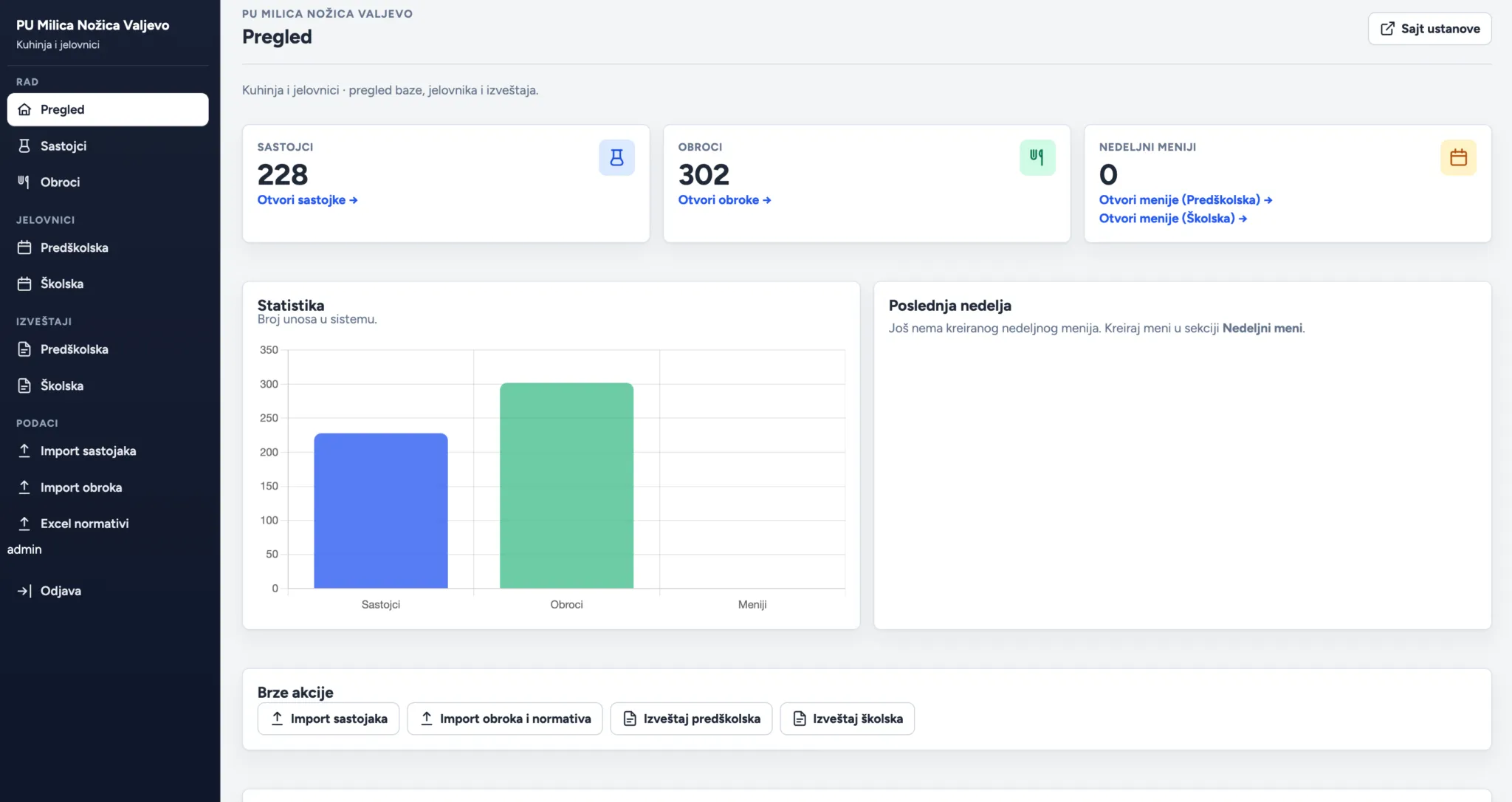Click the cutlery icon beside Obroci in sidebar
This screenshot has width=1512, height=802.
[24, 182]
